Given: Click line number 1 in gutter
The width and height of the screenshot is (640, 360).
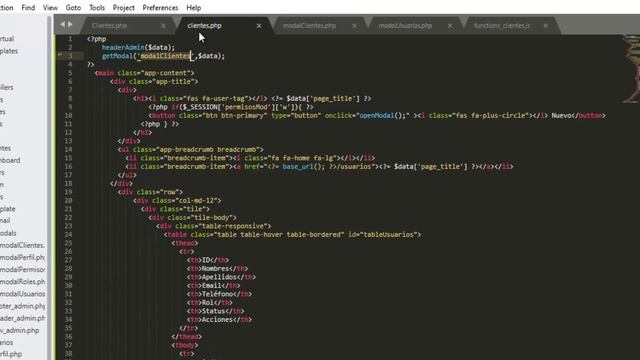Looking at the screenshot, I should tap(70, 39).
